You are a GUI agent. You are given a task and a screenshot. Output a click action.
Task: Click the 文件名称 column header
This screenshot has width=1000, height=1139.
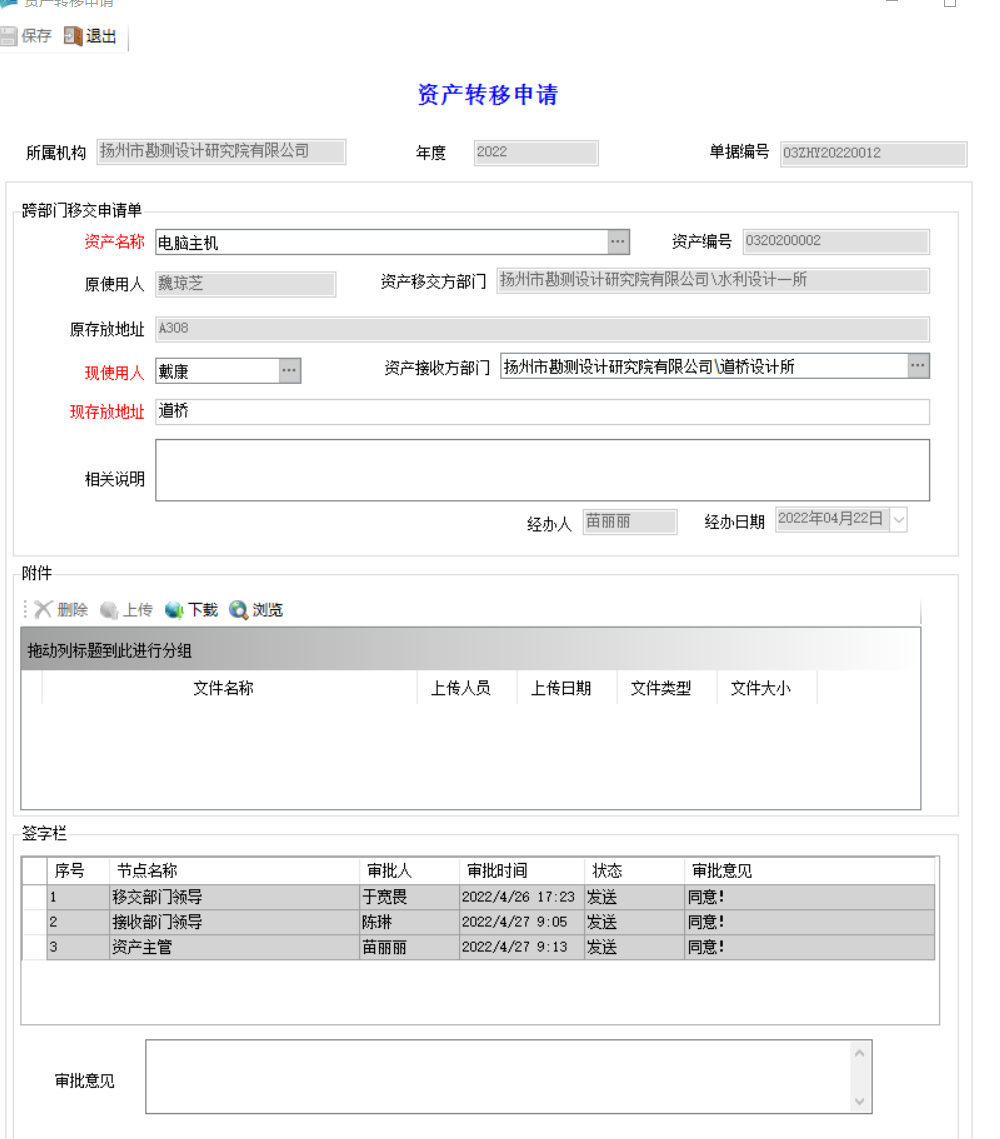click(x=229, y=688)
